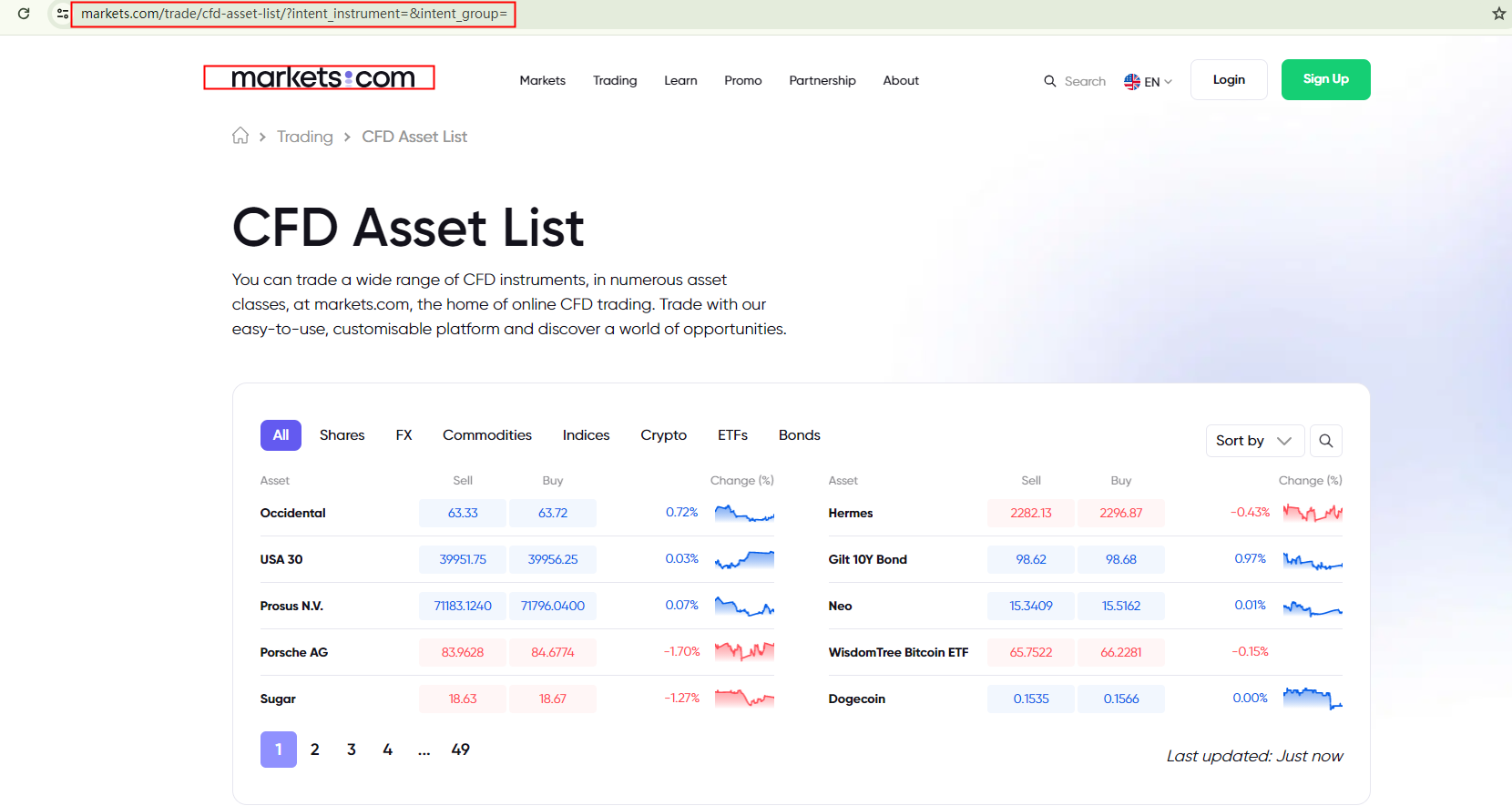Reload the page with browser refresh icon
The width and height of the screenshot is (1512, 806).
pyautogui.click(x=24, y=14)
